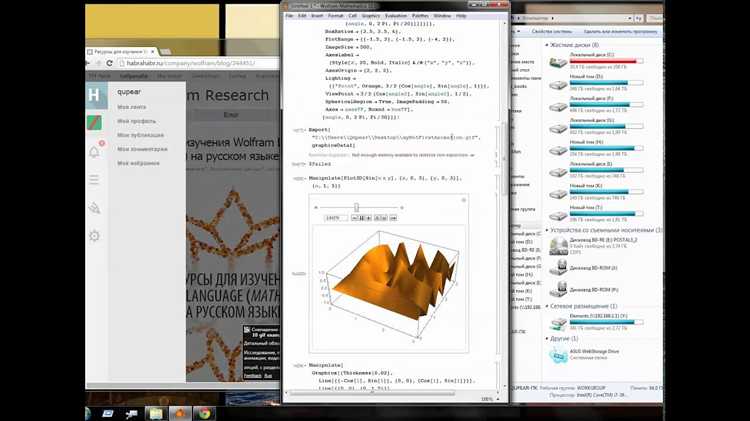Open the Graphics menu in Mathematica
This screenshot has height=421, width=750.
coord(370,16)
